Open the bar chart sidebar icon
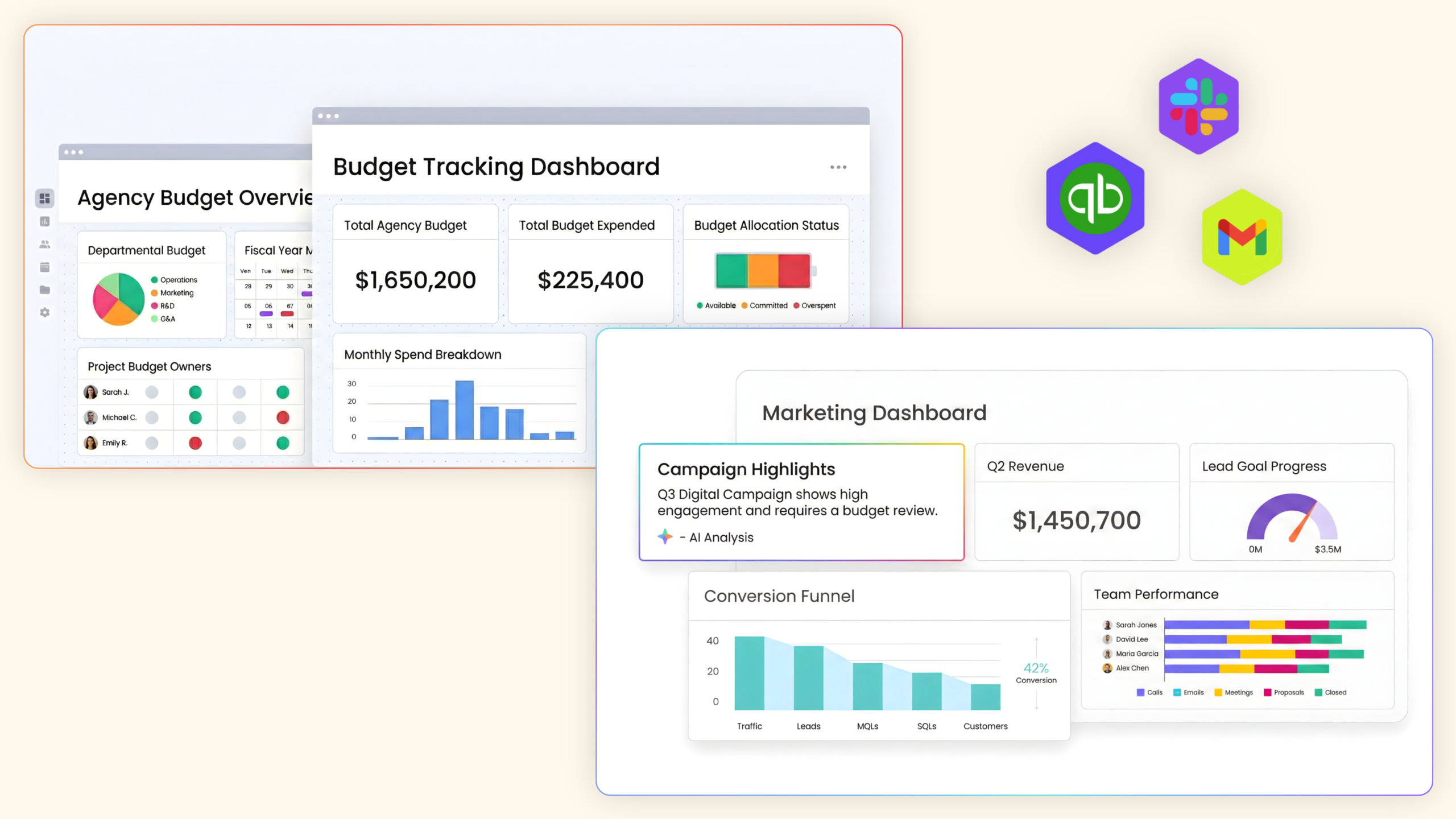Screen dimensions: 1456x819 44,221
